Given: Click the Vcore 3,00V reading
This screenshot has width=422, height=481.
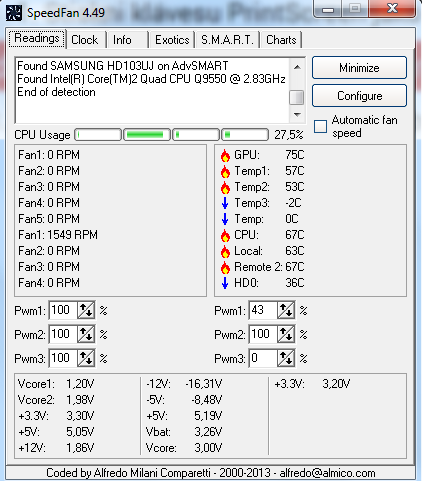Looking at the screenshot, I should 184,448.
